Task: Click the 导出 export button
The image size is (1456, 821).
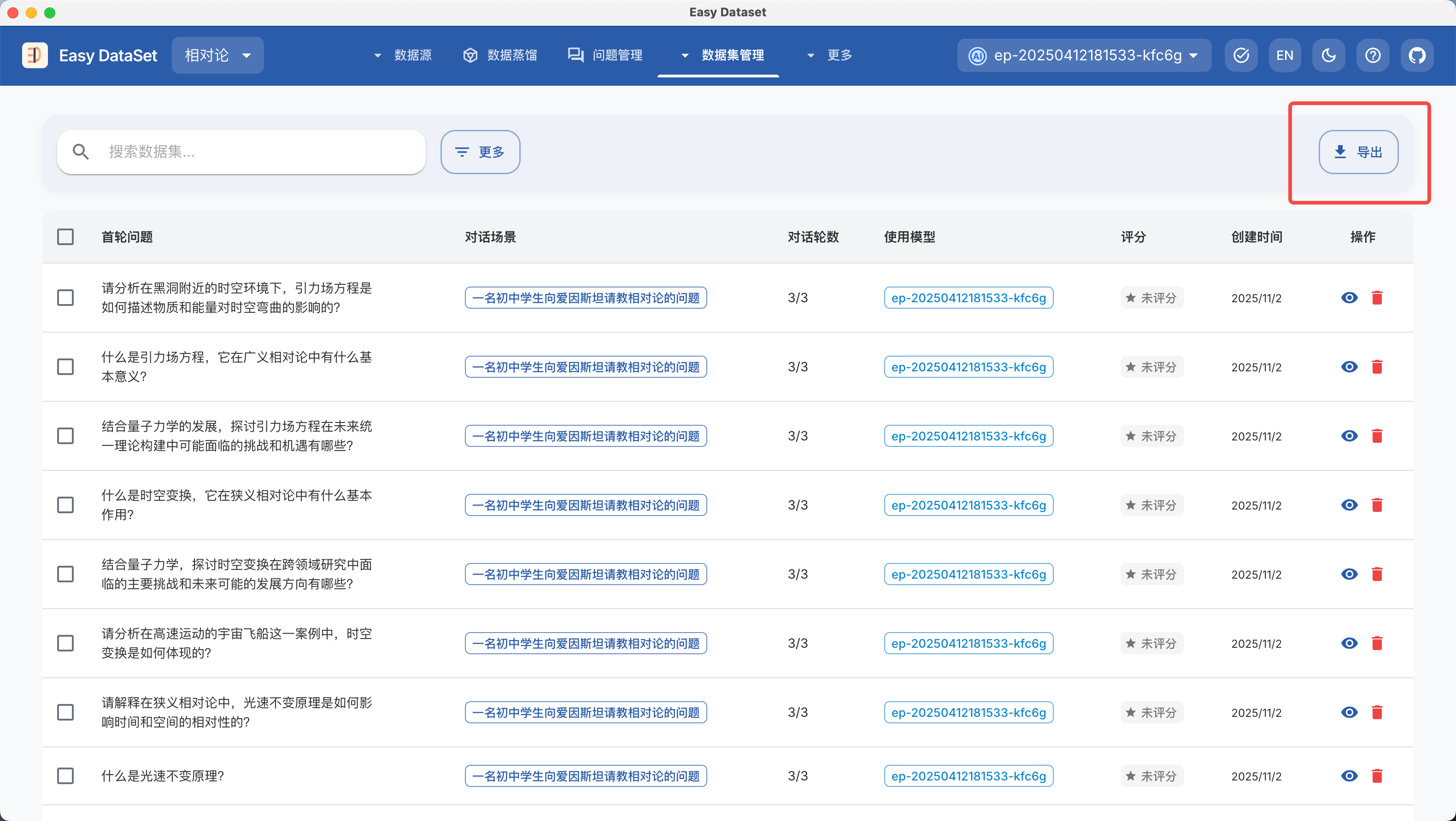Action: point(1358,152)
